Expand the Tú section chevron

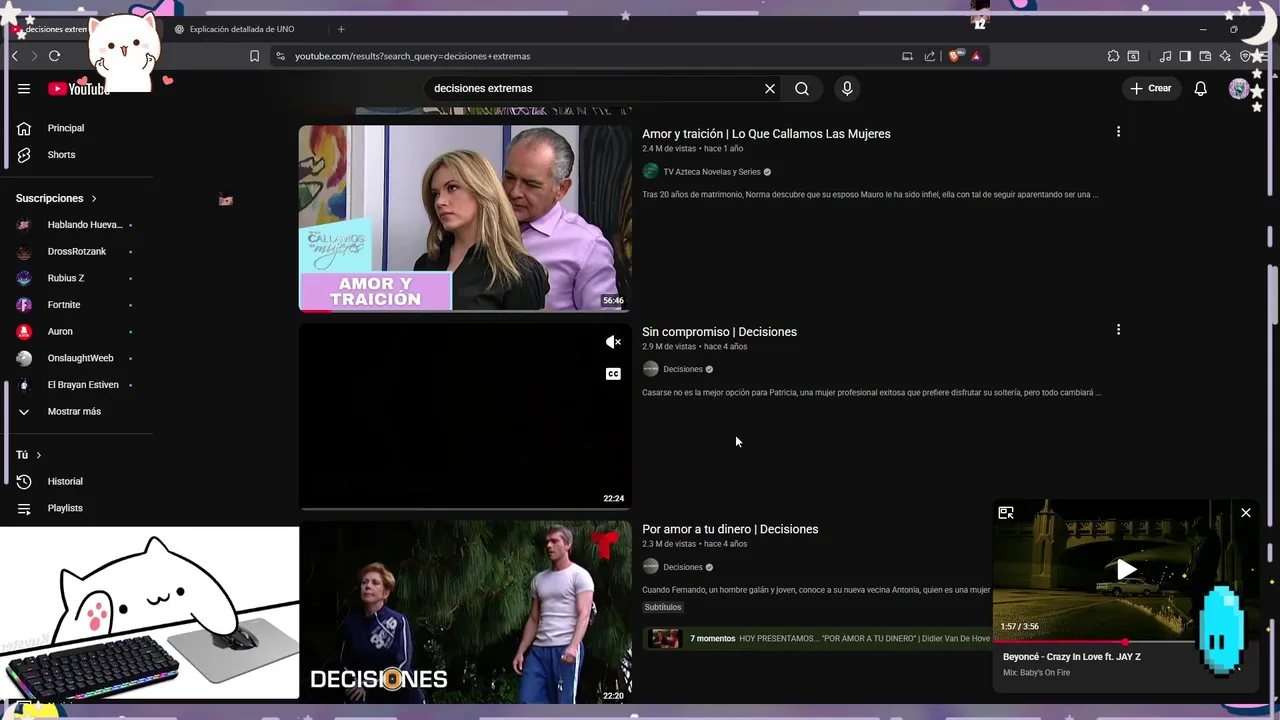(x=39, y=455)
